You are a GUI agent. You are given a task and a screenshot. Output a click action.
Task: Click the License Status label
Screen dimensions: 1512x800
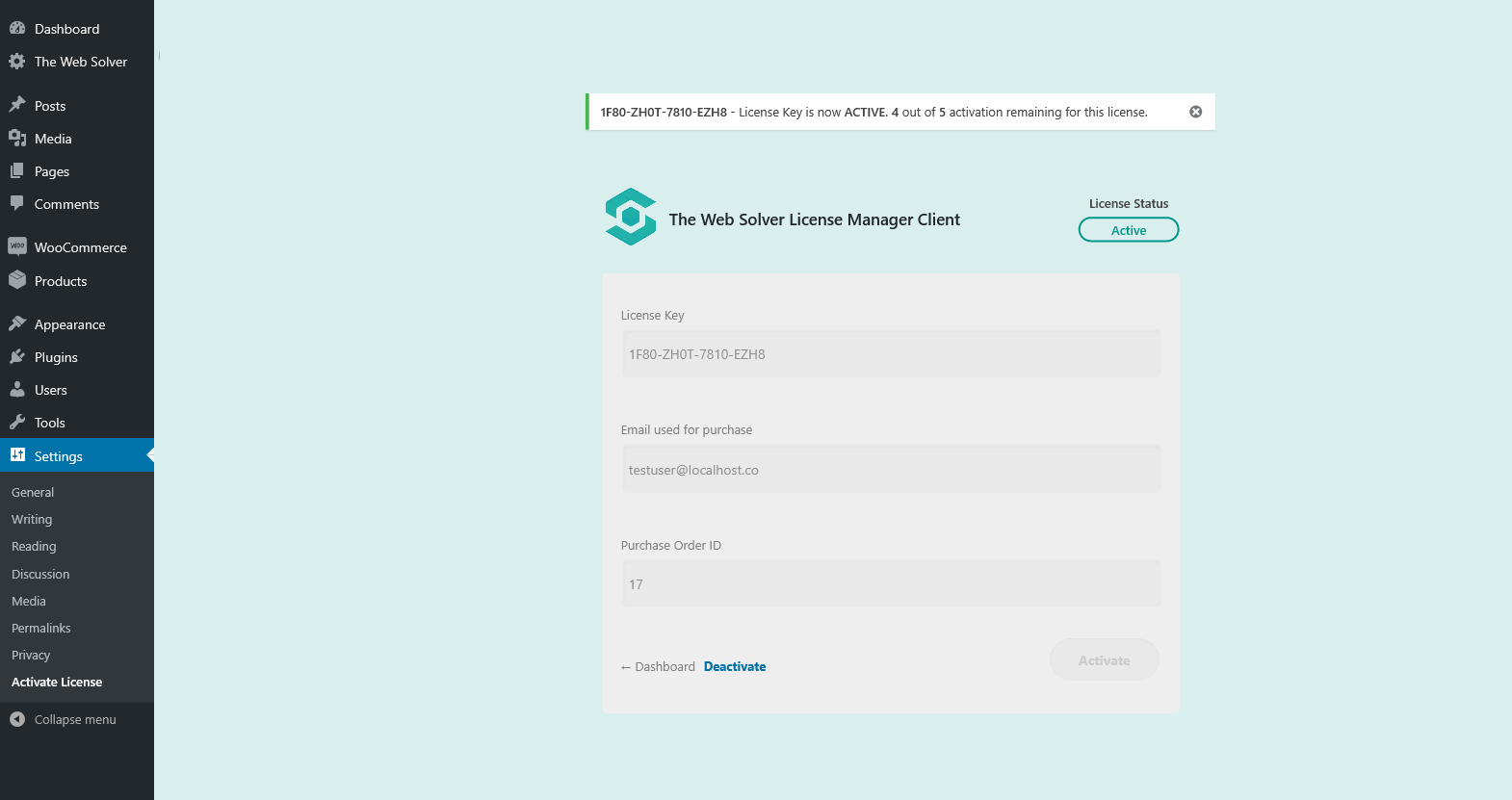point(1129,203)
